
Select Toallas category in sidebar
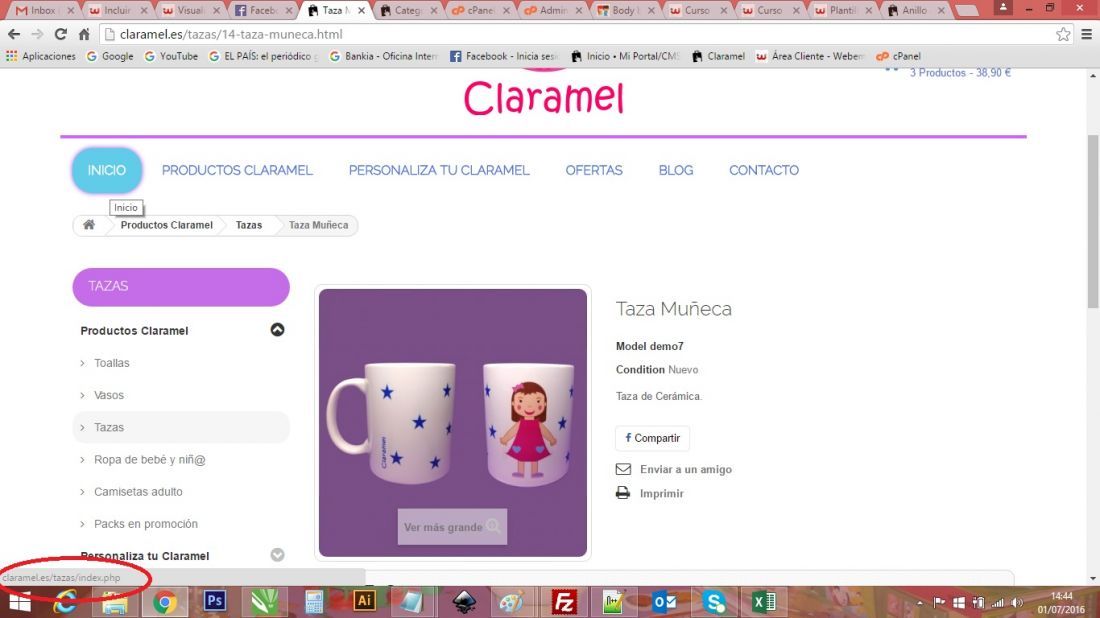[112, 363]
